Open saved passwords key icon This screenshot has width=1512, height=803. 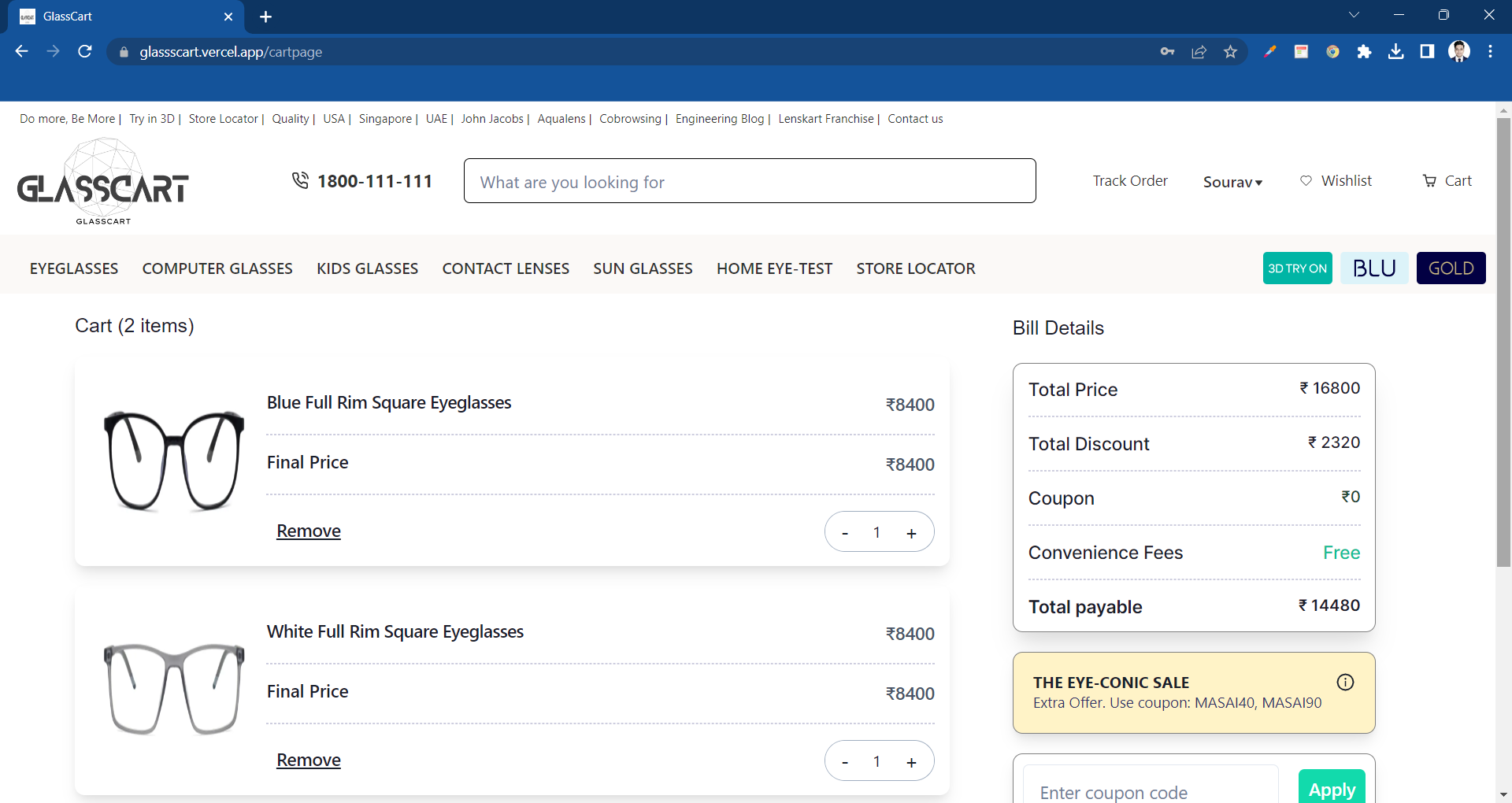coord(1167,51)
